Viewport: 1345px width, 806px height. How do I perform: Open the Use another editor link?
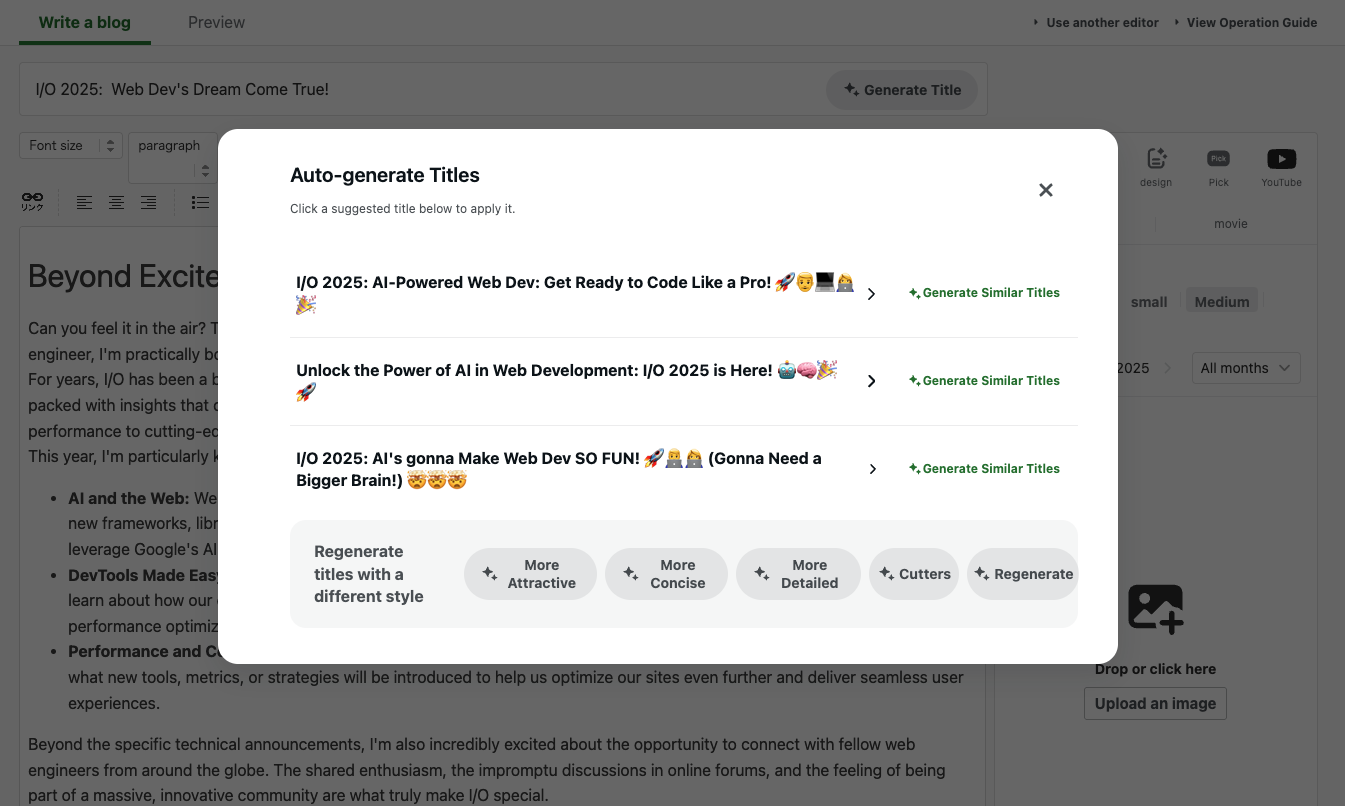point(1096,22)
